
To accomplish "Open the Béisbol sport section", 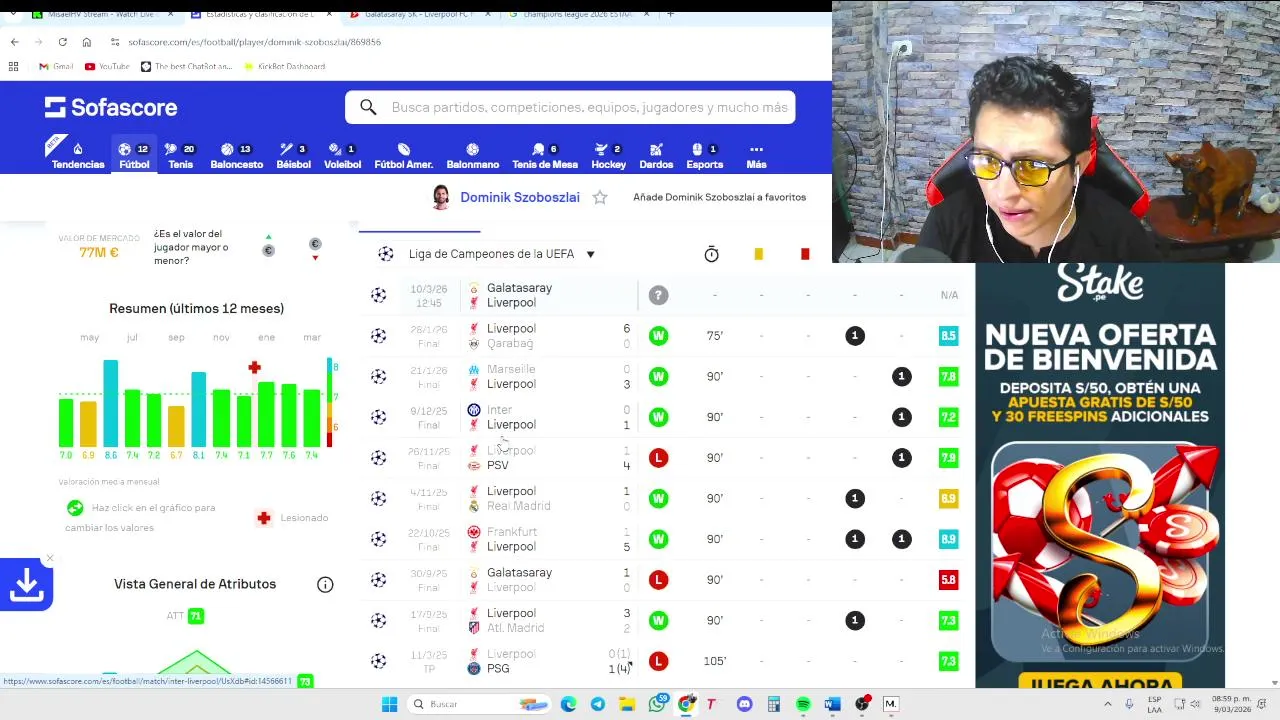I will pyautogui.click(x=293, y=156).
